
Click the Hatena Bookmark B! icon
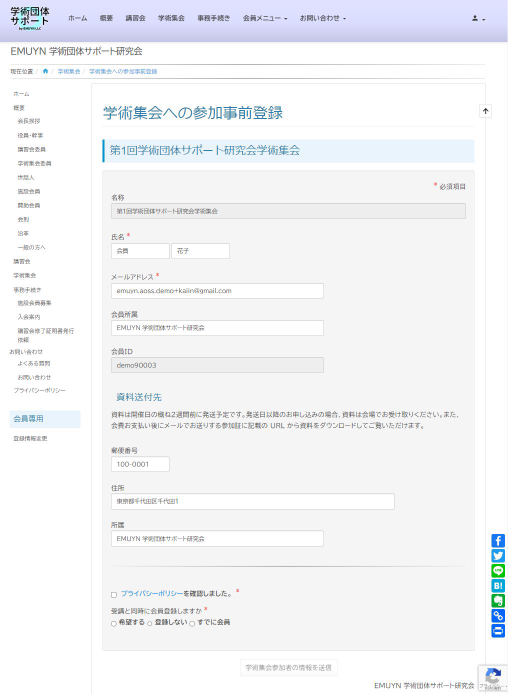(498, 586)
